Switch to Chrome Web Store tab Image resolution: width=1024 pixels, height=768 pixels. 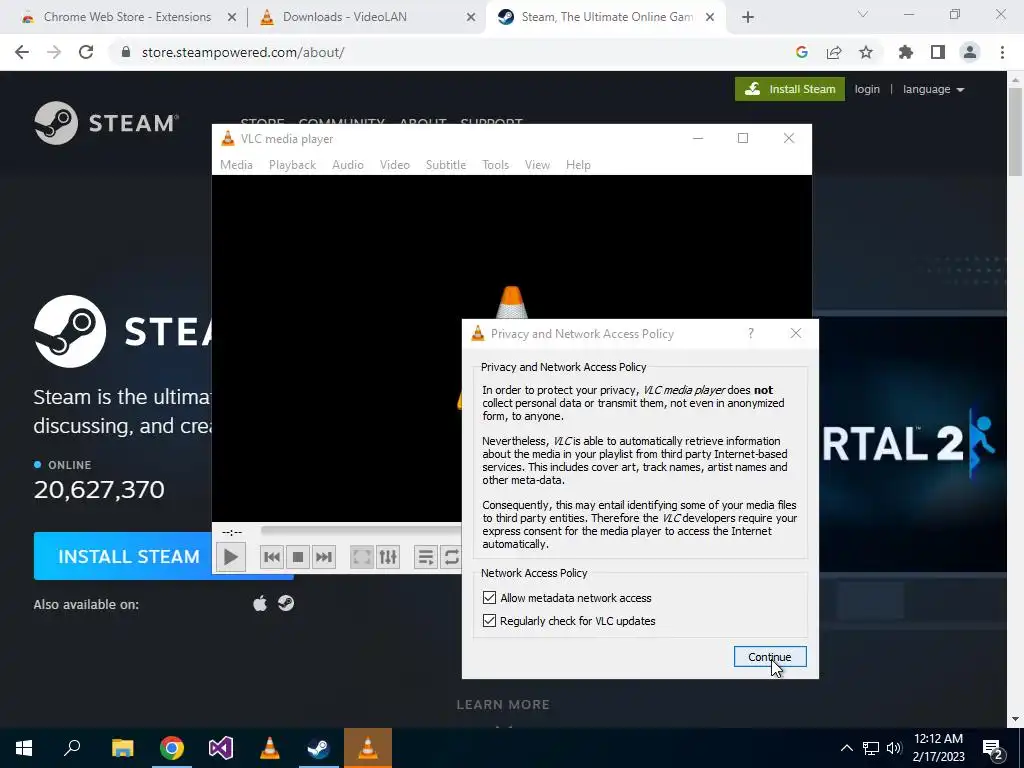click(x=127, y=17)
